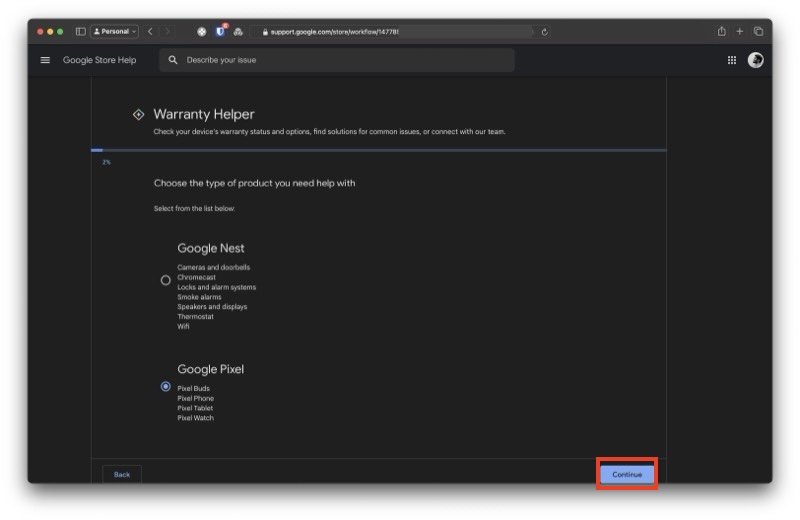Screen dimensions: 800x520
Task: Click the "Pixel Buds" text
Action: (193, 388)
